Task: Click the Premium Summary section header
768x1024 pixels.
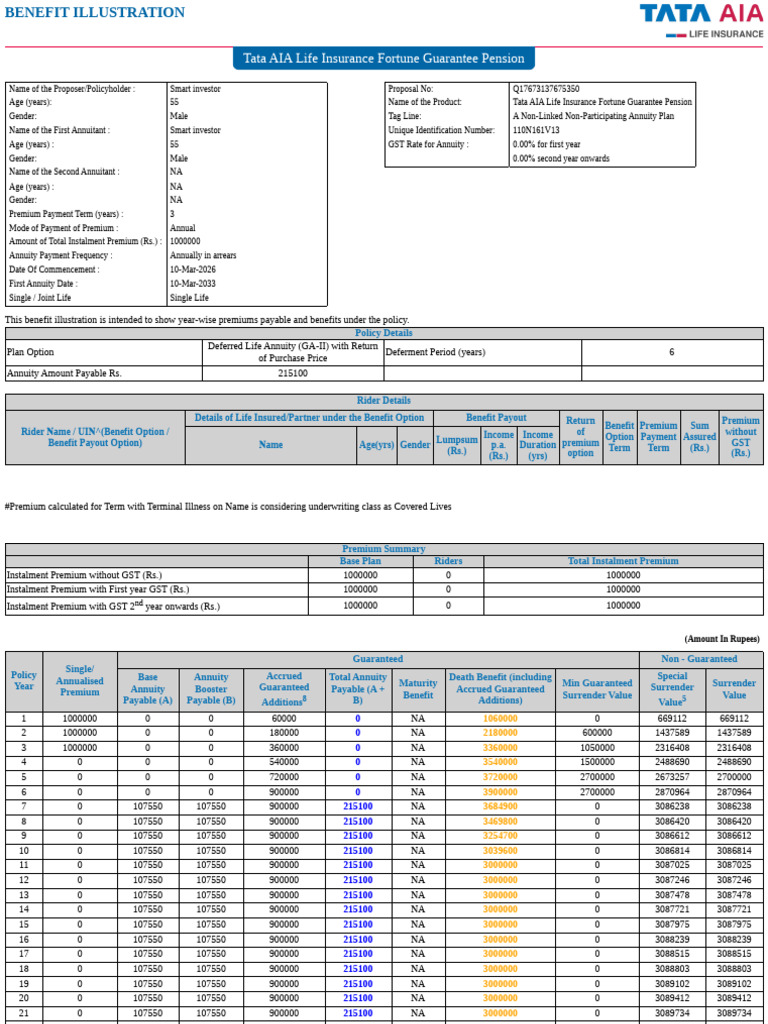Action: pyautogui.click(x=384, y=549)
